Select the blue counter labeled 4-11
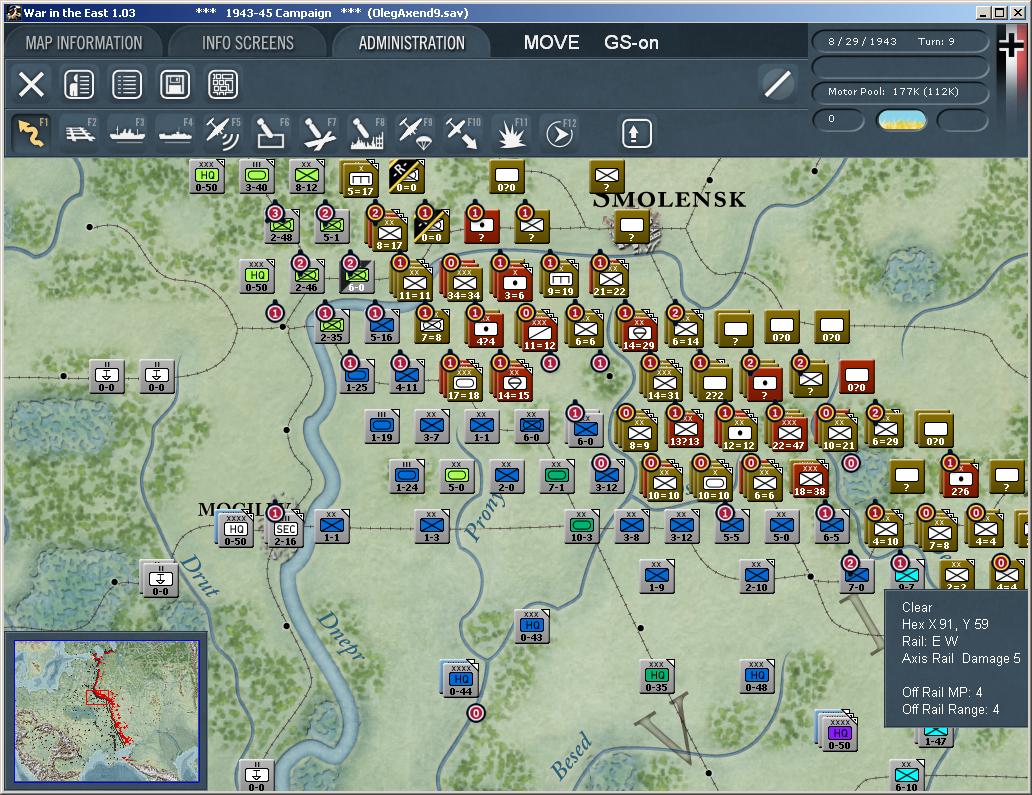The height and width of the screenshot is (795, 1032). (407, 376)
